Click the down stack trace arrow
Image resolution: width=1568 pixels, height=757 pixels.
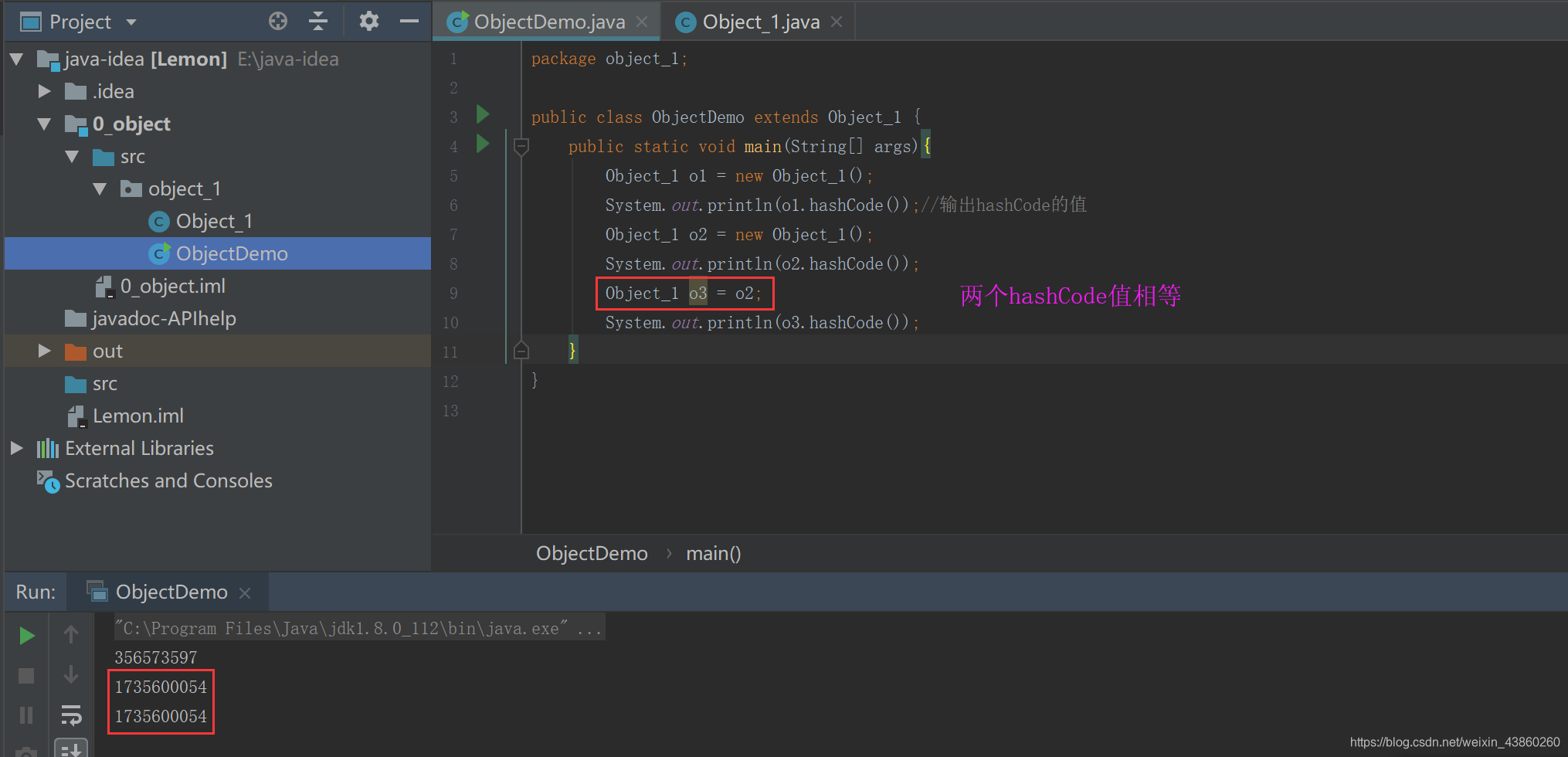click(x=71, y=675)
